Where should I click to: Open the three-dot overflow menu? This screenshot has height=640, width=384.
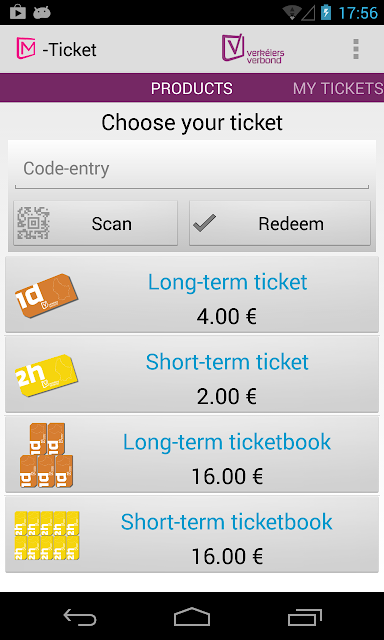pyautogui.click(x=356, y=49)
